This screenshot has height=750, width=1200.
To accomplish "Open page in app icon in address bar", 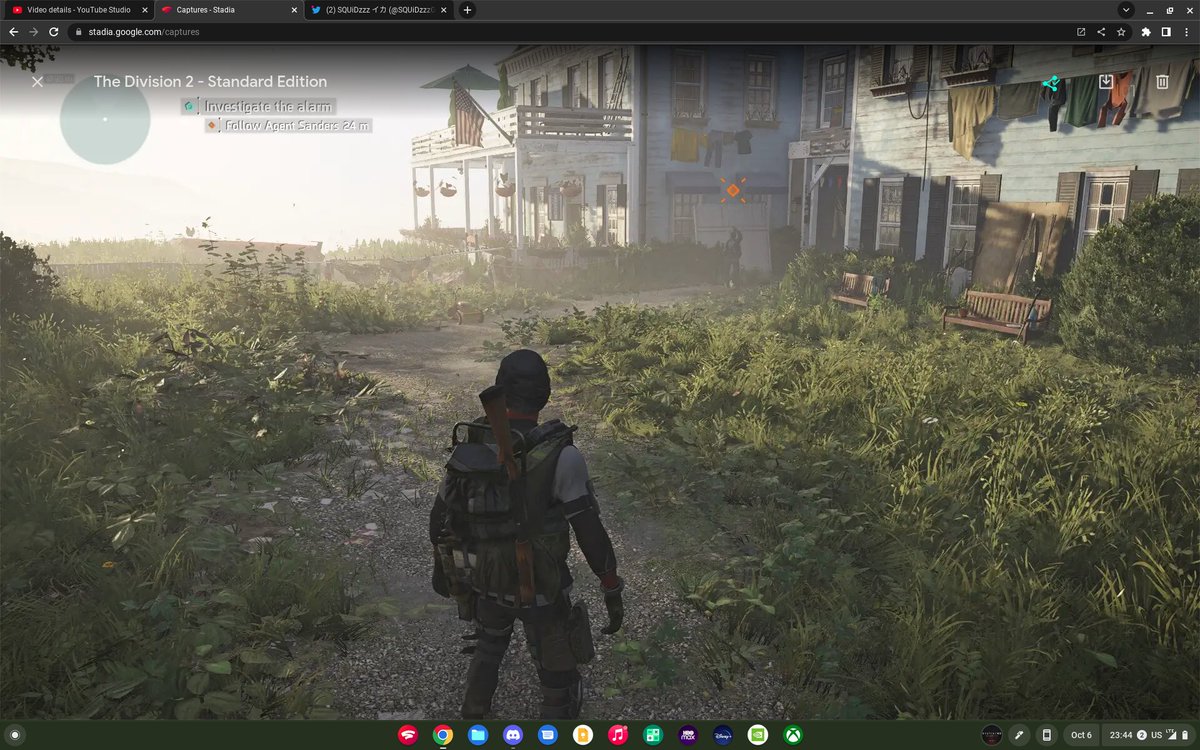I will pyautogui.click(x=1081, y=31).
